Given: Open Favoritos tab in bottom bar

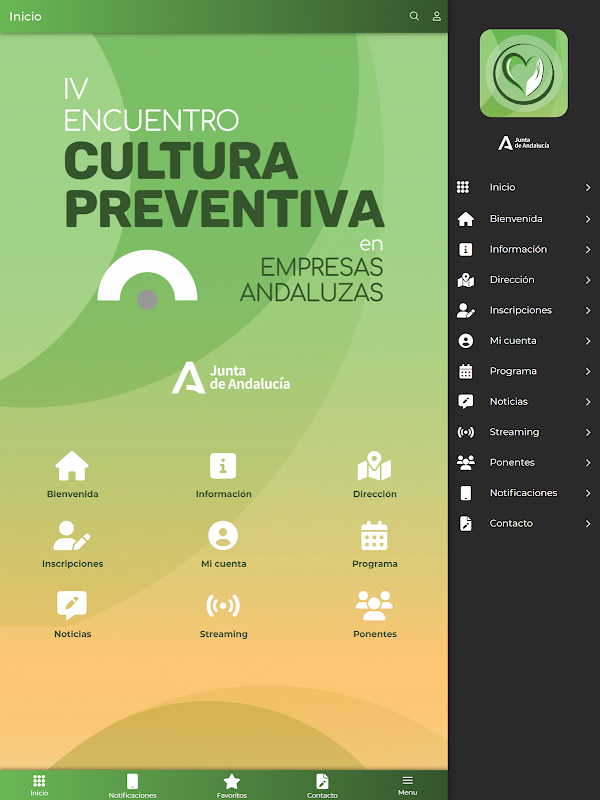Looking at the screenshot, I should tap(232, 786).
